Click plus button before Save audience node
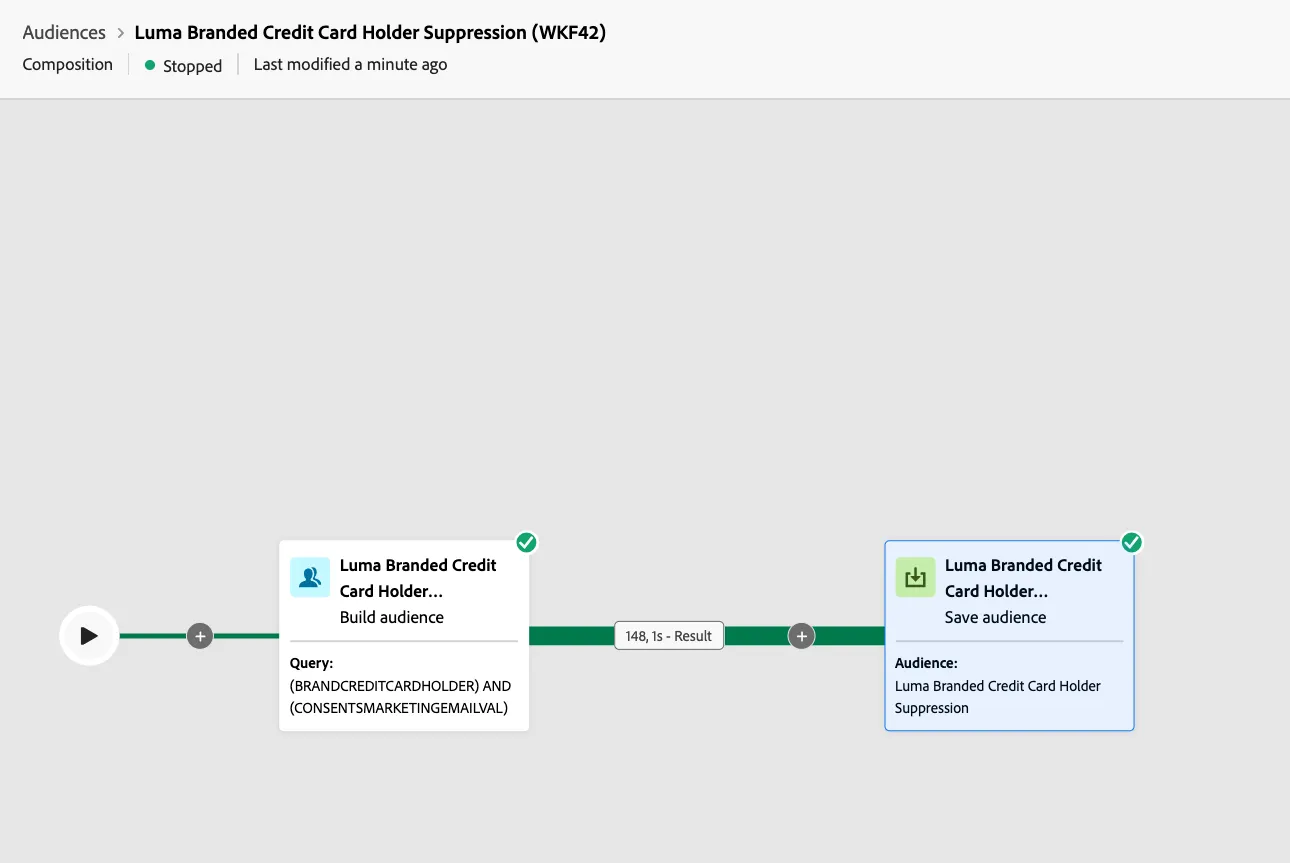Screen dimensions: 1290x863 [801, 635]
